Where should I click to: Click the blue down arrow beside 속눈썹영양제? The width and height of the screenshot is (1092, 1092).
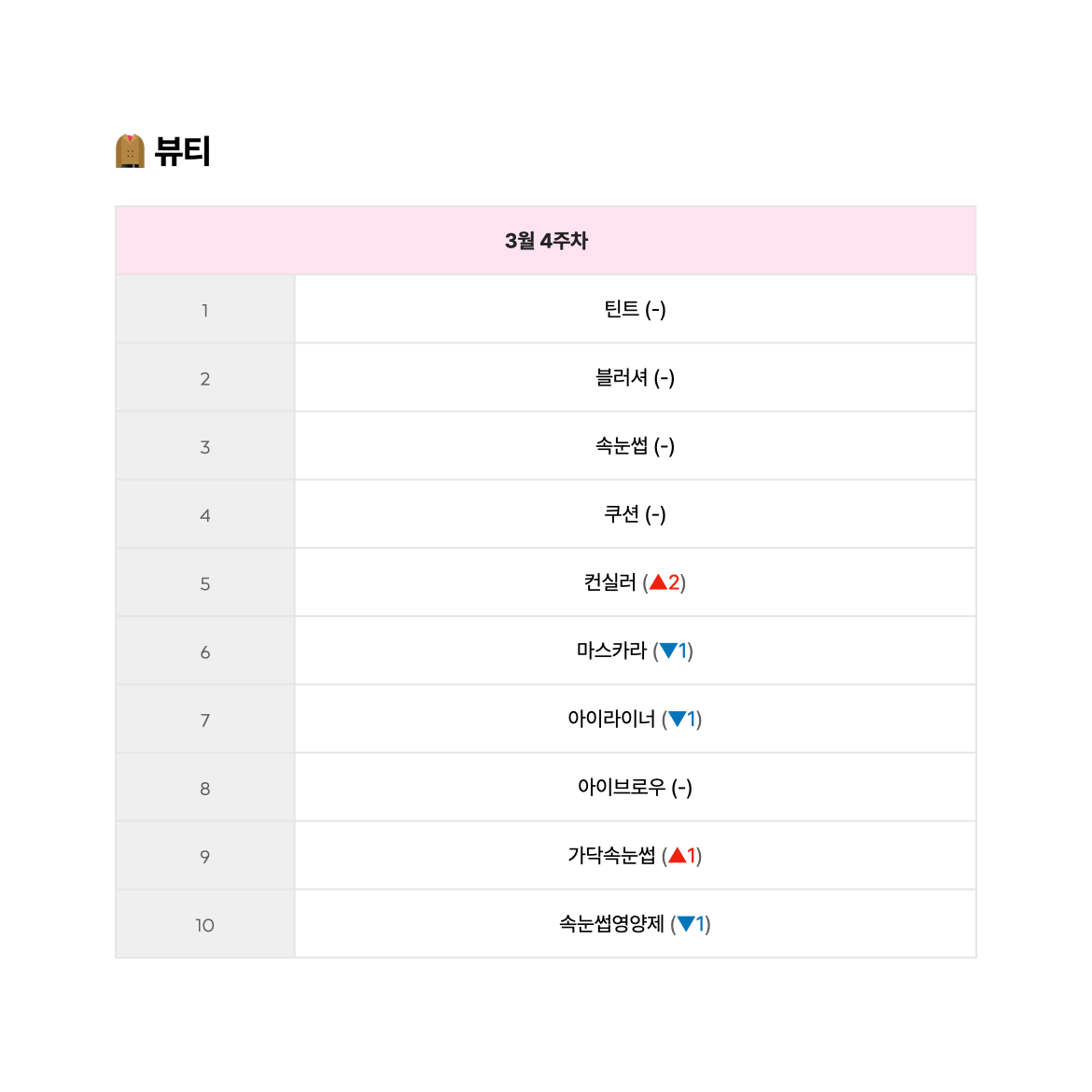686,923
